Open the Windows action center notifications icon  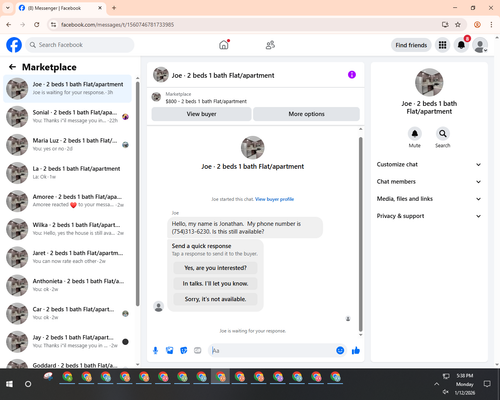pyautogui.click(x=487, y=384)
